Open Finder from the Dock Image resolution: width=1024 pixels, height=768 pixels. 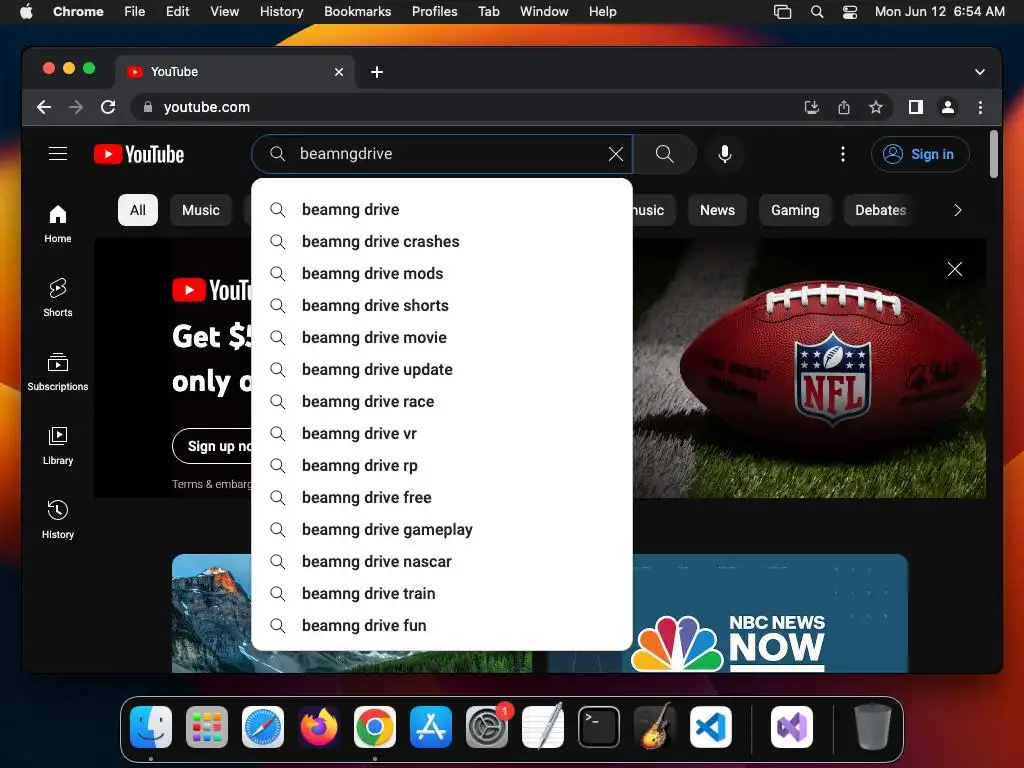[x=151, y=726]
